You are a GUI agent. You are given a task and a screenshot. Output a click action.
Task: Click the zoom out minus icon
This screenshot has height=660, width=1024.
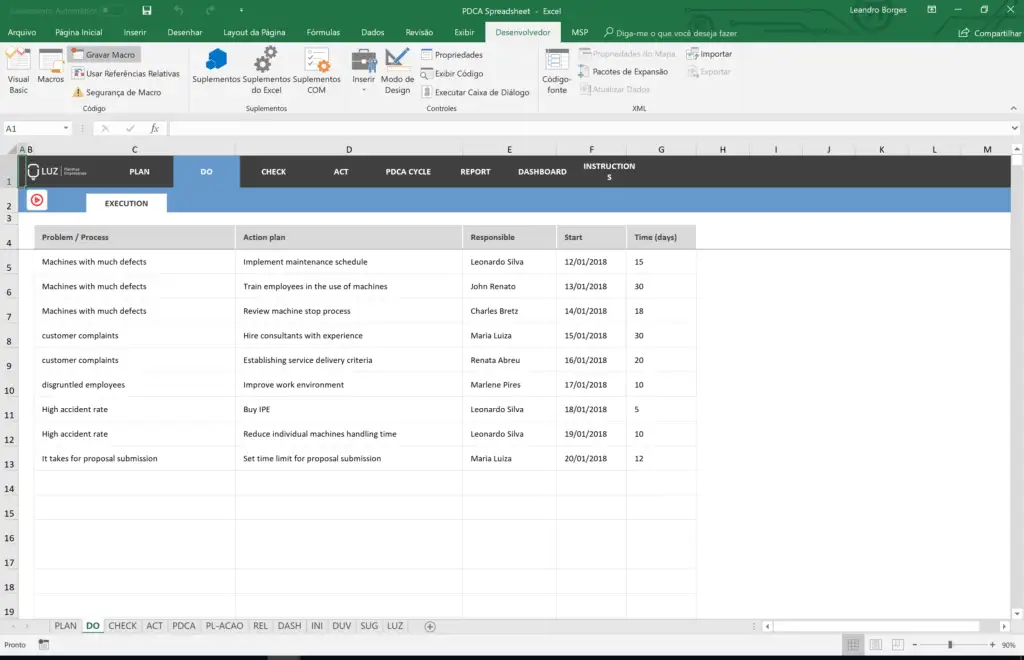coord(915,644)
